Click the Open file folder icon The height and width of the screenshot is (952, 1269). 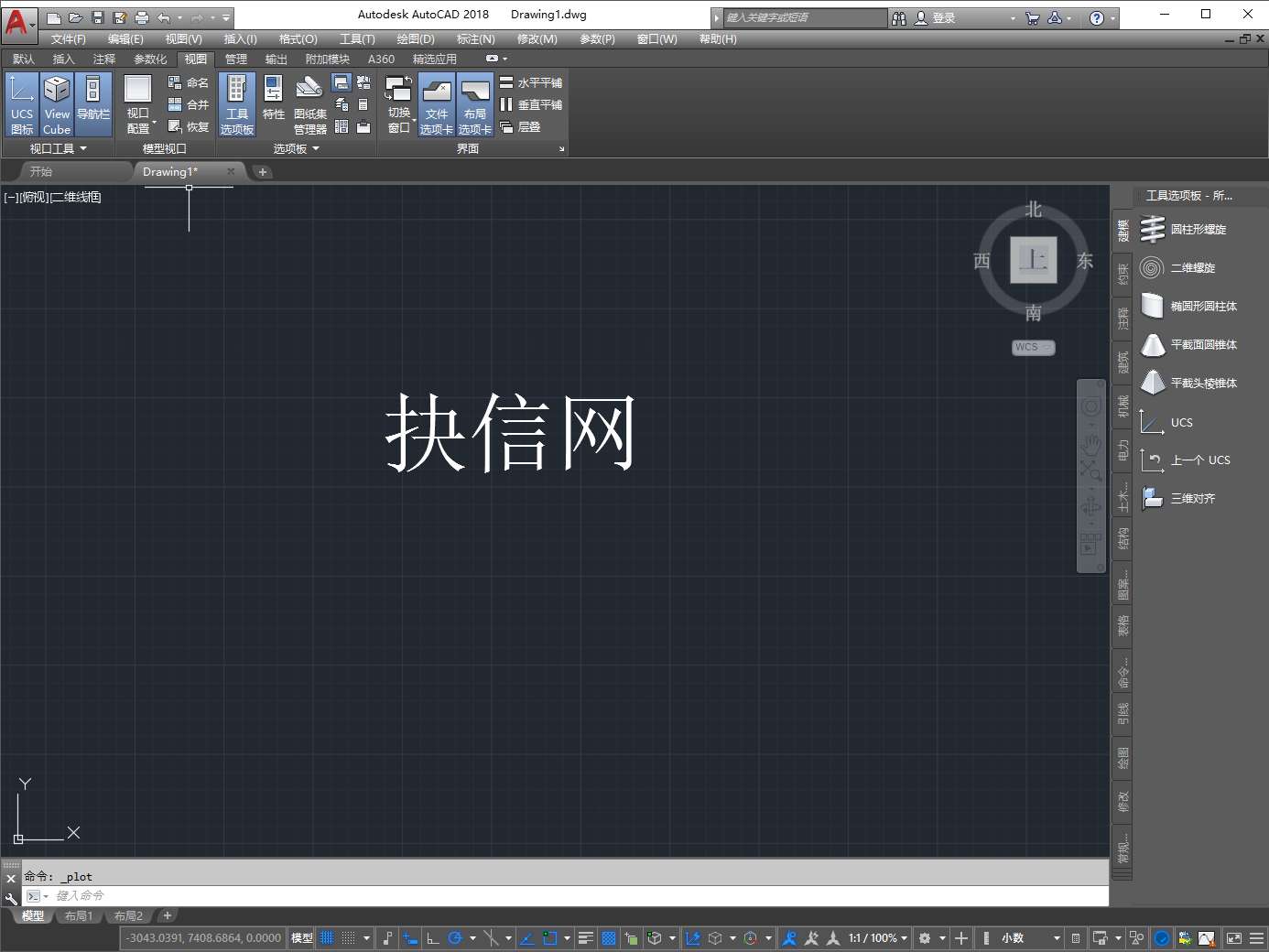coord(76,17)
